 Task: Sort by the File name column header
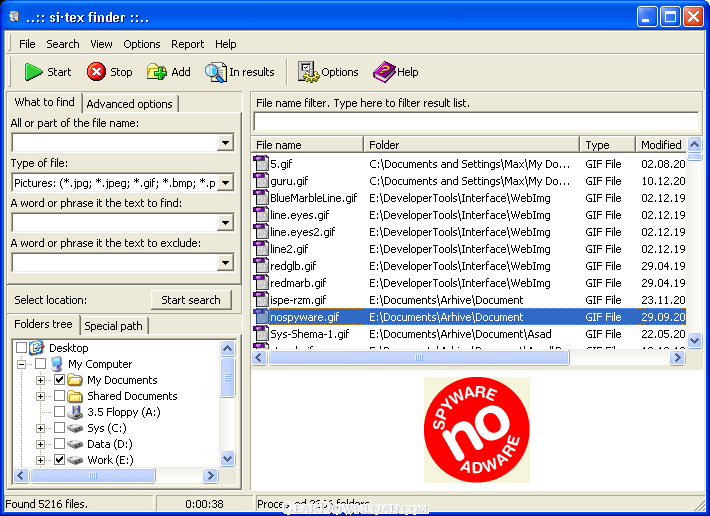point(307,145)
